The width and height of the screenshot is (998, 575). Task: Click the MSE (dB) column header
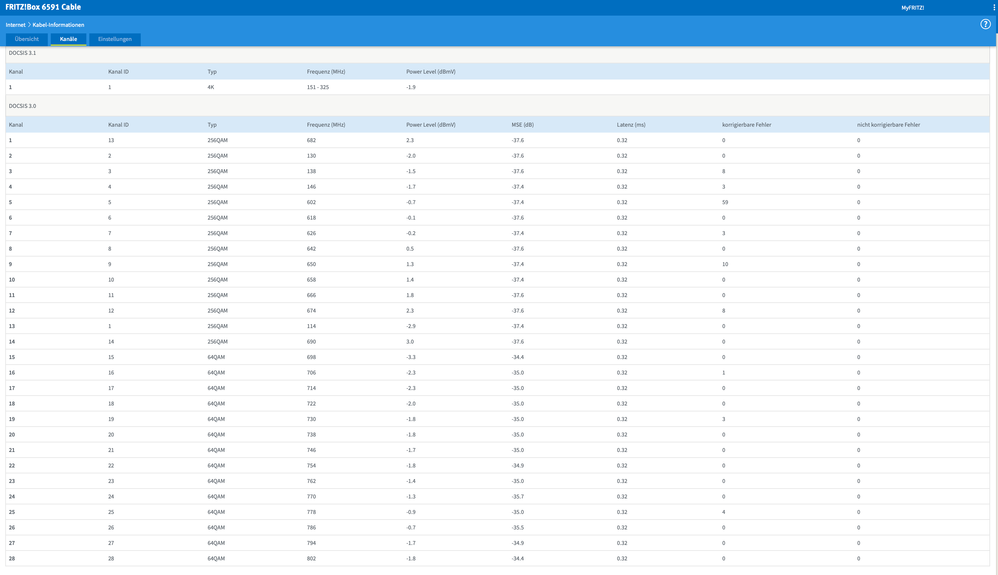[523, 125]
